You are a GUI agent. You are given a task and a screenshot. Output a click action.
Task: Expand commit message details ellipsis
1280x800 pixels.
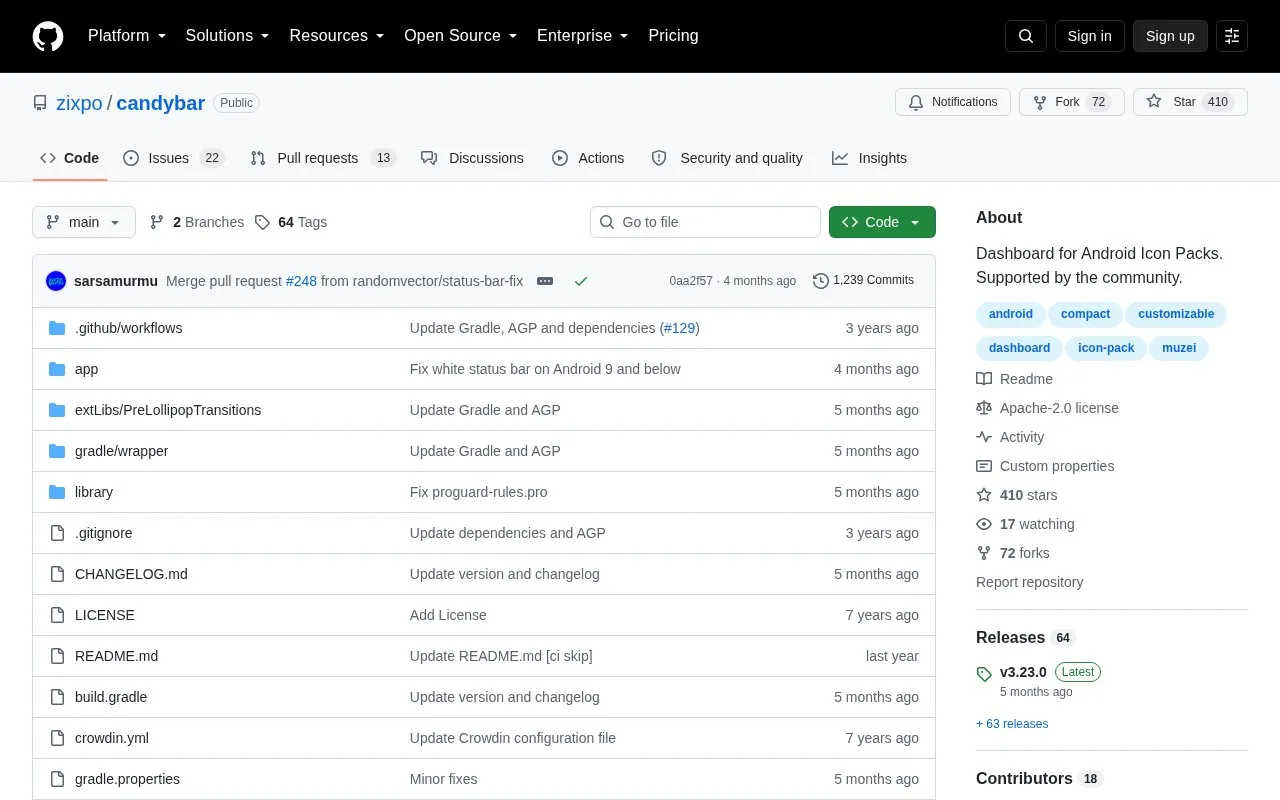click(545, 281)
